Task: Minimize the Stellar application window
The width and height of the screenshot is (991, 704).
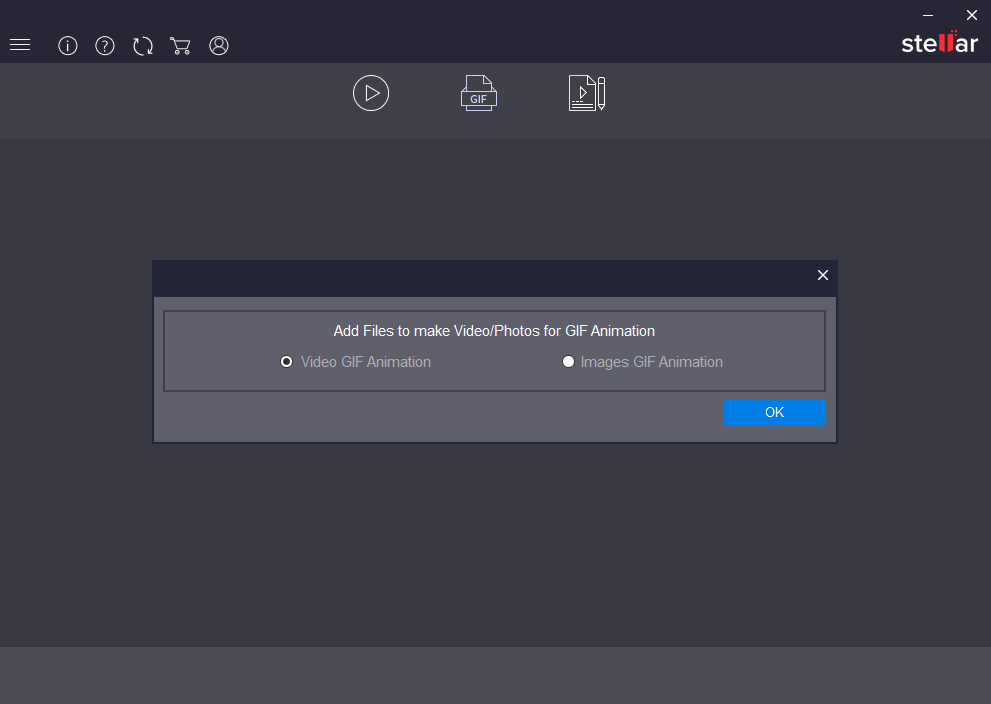Action: (927, 15)
